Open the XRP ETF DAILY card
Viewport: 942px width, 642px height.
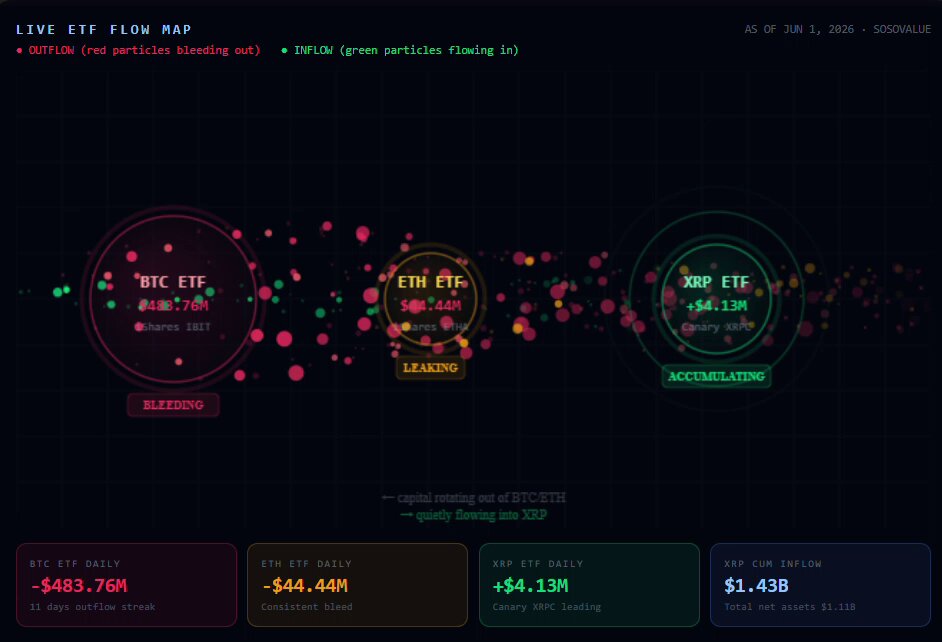click(589, 585)
